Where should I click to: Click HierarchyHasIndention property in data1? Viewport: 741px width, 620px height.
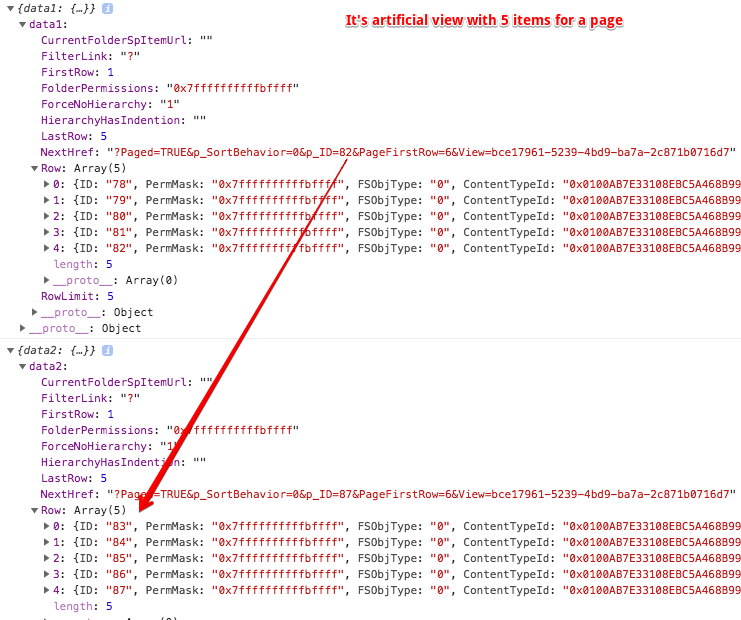click(x=123, y=121)
